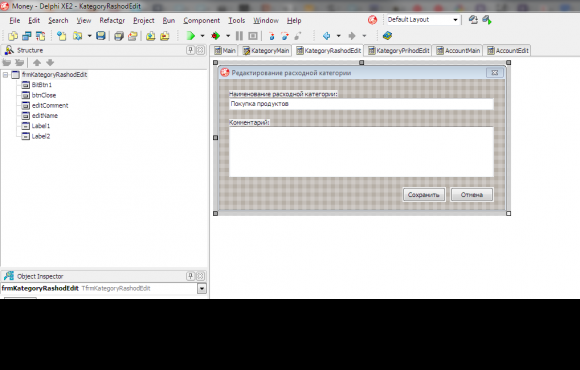This screenshot has width=580, height=370.
Task: Click the blue Back navigation arrow
Action: coord(326,36)
